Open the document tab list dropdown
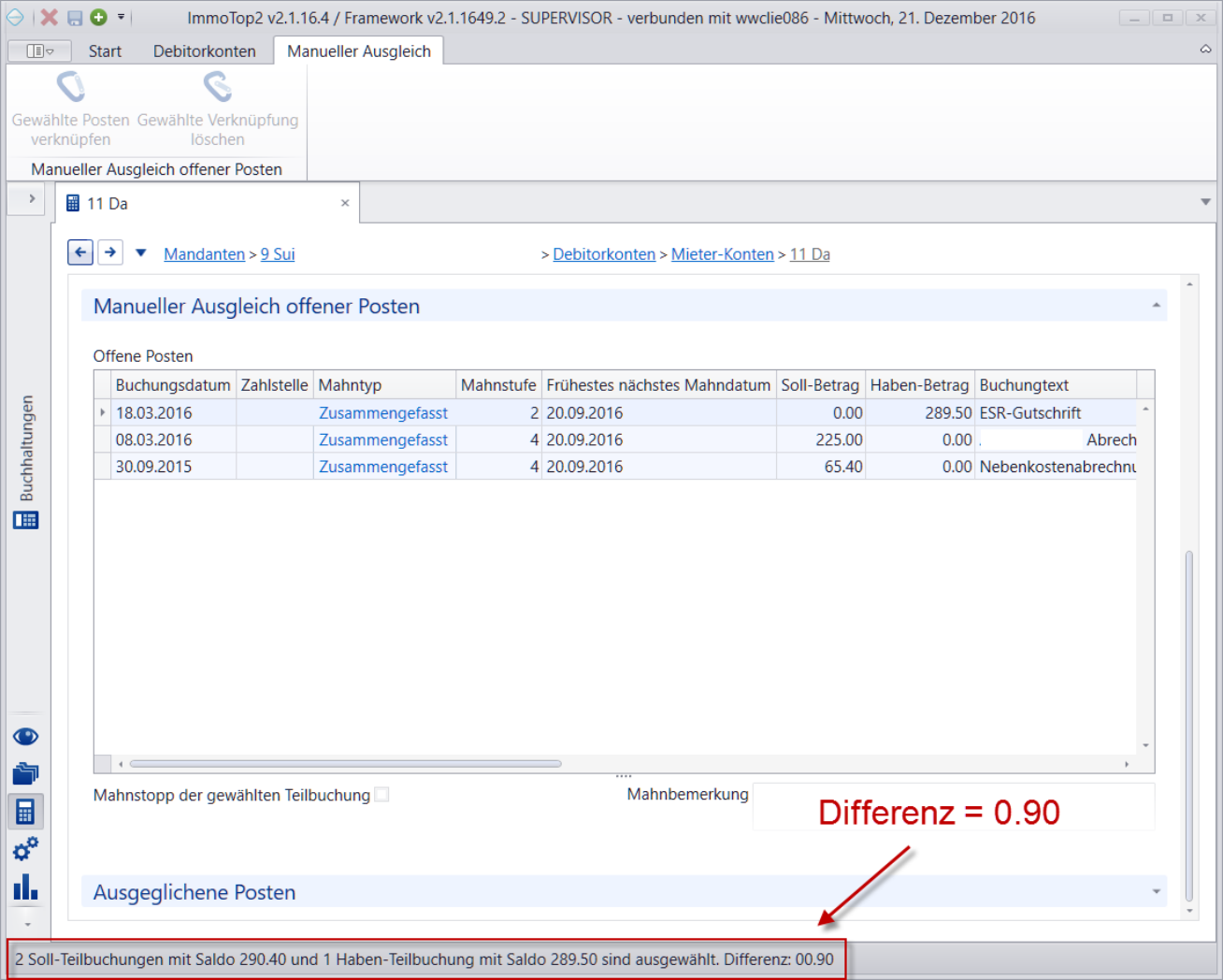The height and width of the screenshot is (980, 1223). tap(1206, 202)
